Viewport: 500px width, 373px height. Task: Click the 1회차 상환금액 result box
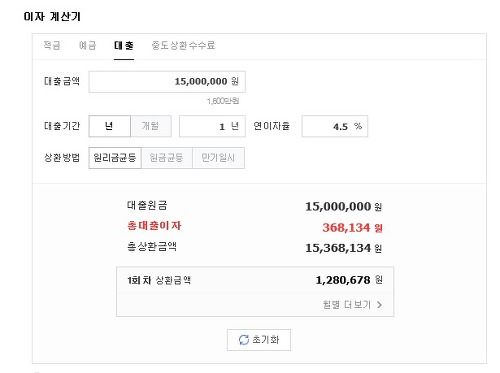point(255,291)
